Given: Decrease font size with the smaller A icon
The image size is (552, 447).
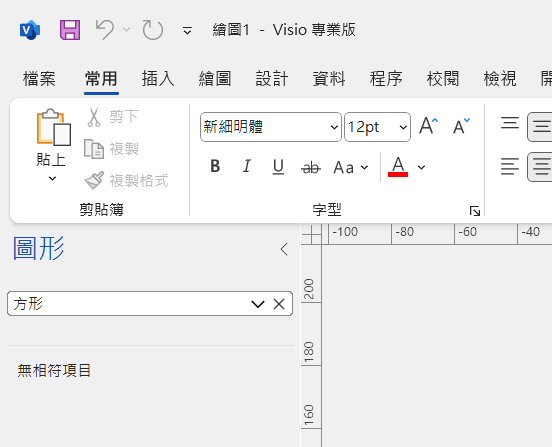Looking at the screenshot, I should coord(461,126).
